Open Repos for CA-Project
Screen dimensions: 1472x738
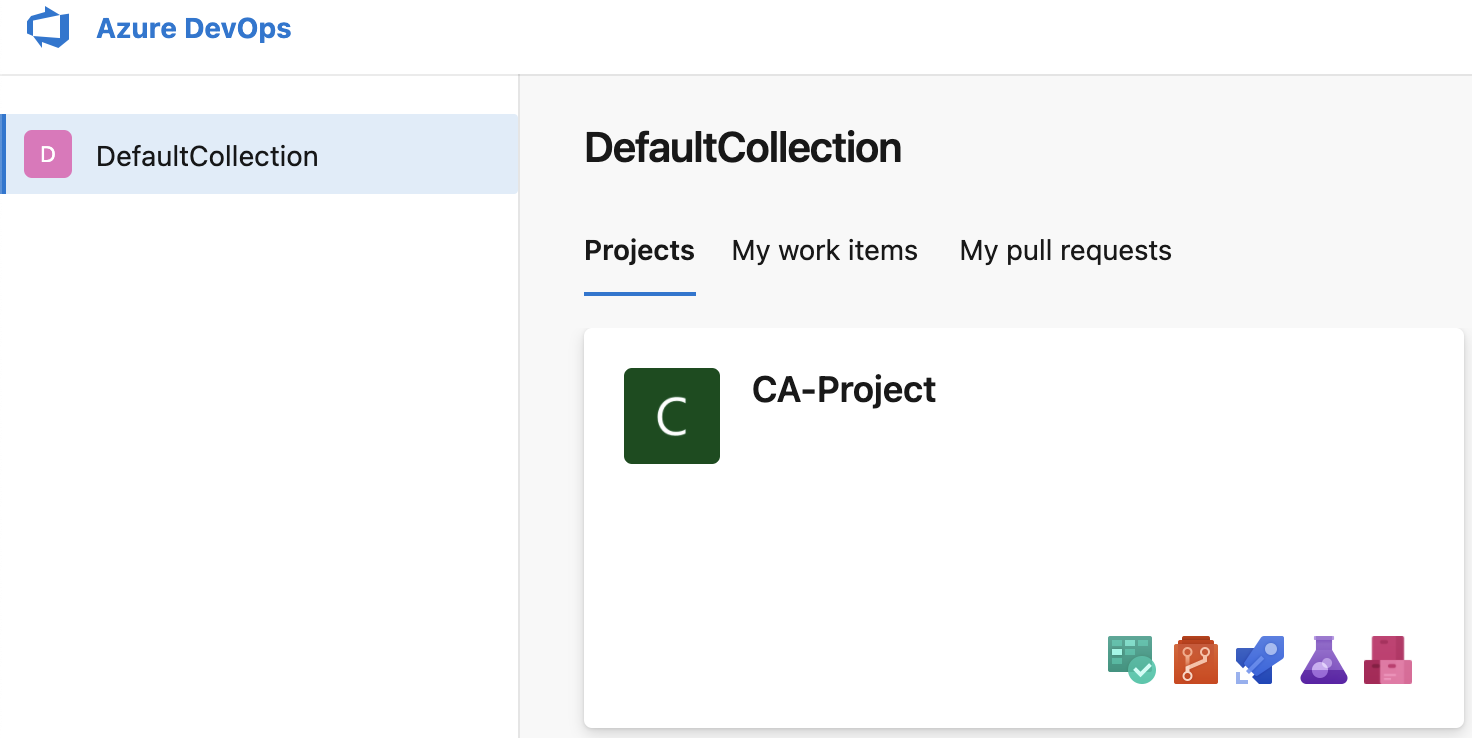pyautogui.click(x=1195, y=660)
